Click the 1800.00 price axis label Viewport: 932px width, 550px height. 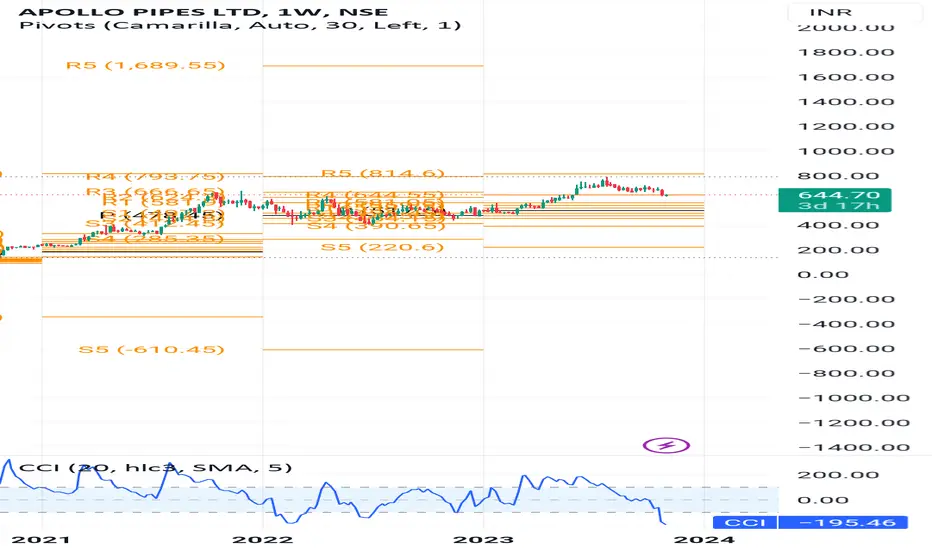[x=846, y=52]
